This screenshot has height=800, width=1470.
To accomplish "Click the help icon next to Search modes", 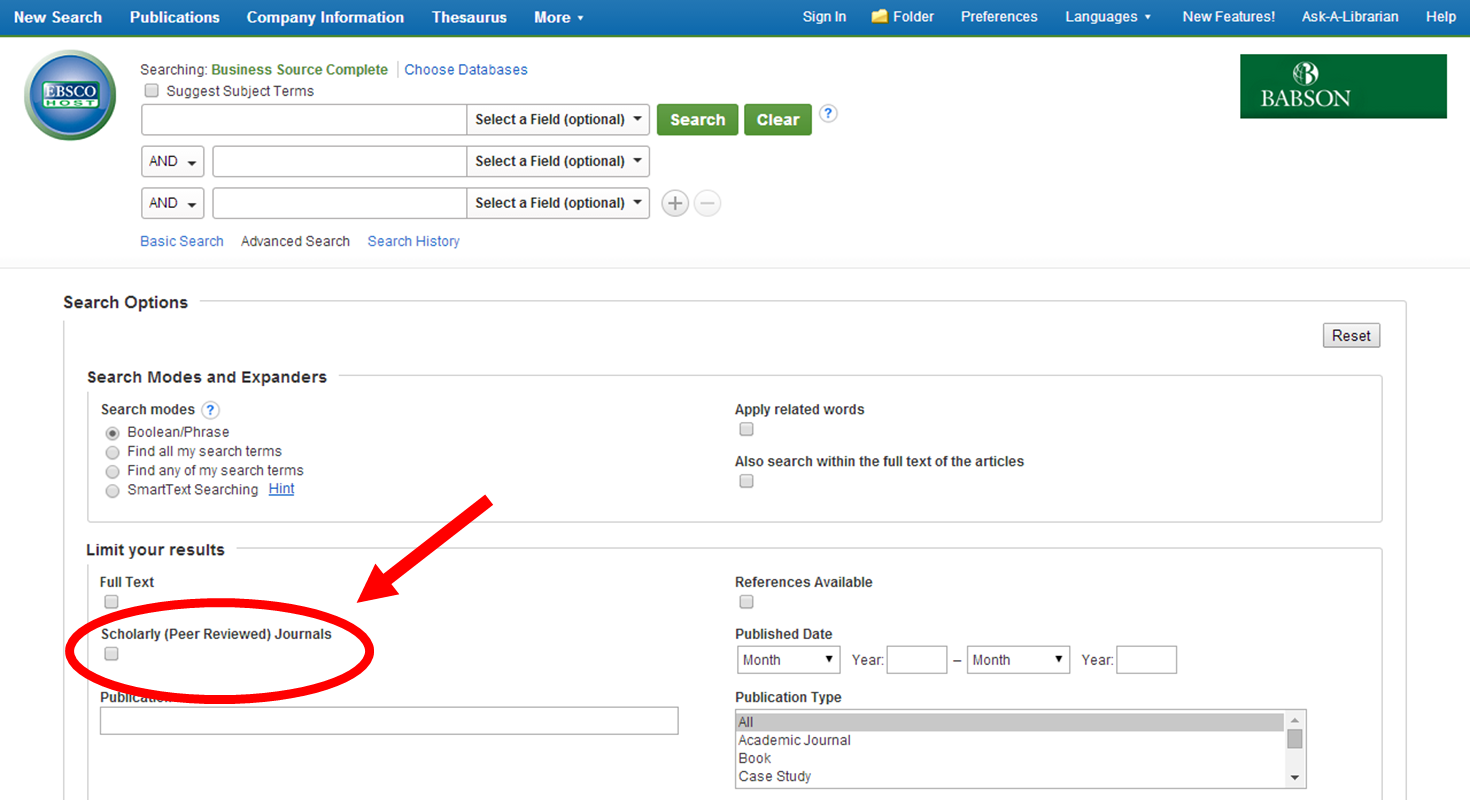I will pos(210,410).
